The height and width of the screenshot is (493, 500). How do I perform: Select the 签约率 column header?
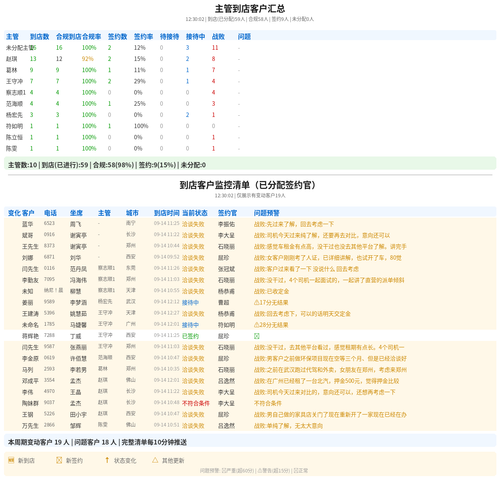pos(144,37)
